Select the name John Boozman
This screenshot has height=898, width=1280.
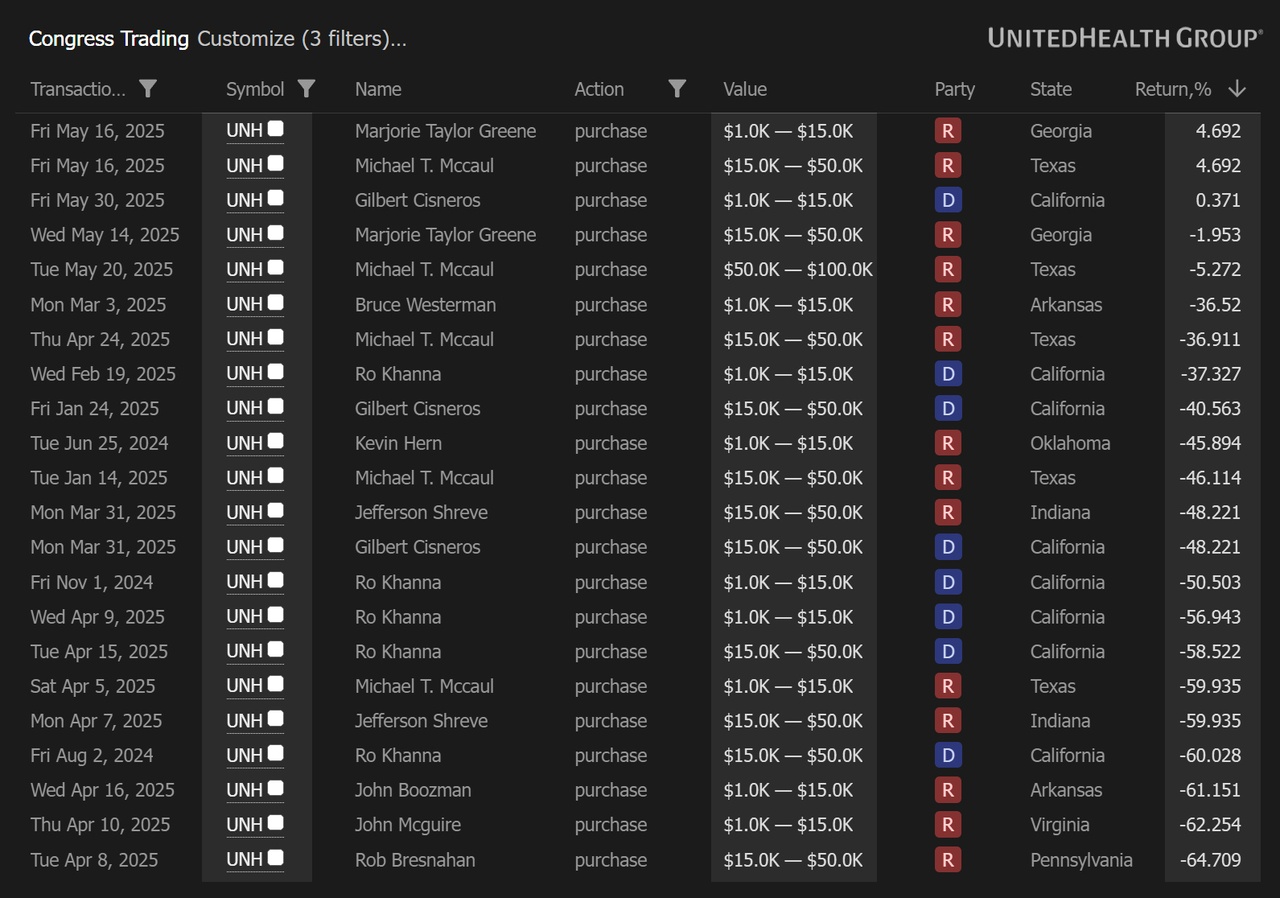click(413, 790)
